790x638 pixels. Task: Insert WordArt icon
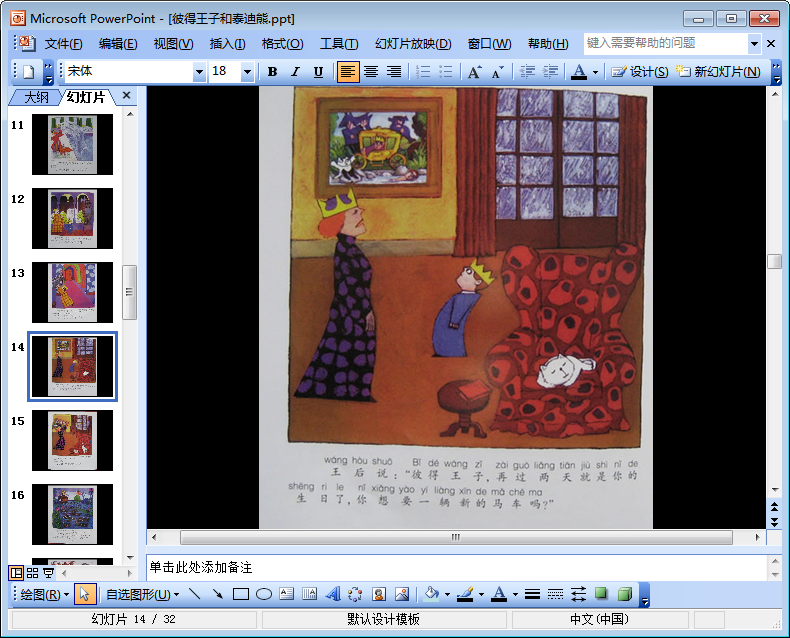click(333, 595)
